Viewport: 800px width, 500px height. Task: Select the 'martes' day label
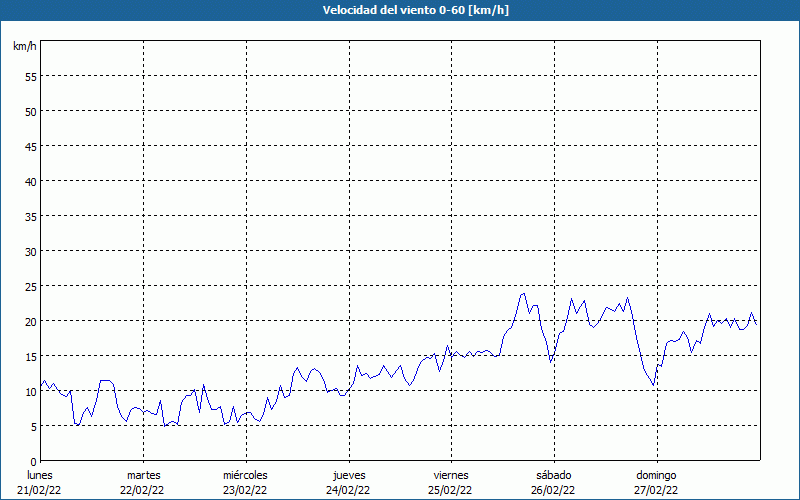144,475
